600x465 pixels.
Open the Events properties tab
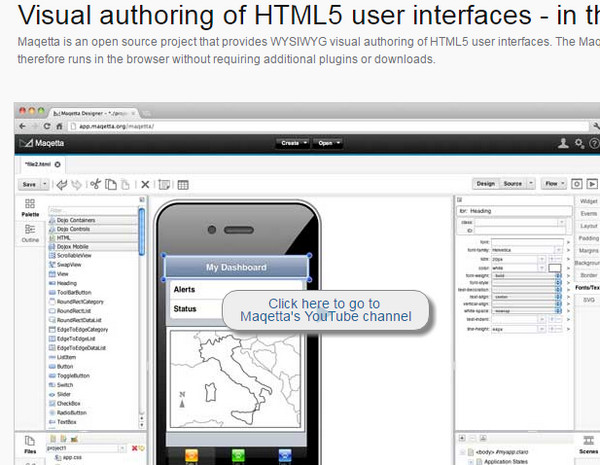click(589, 213)
